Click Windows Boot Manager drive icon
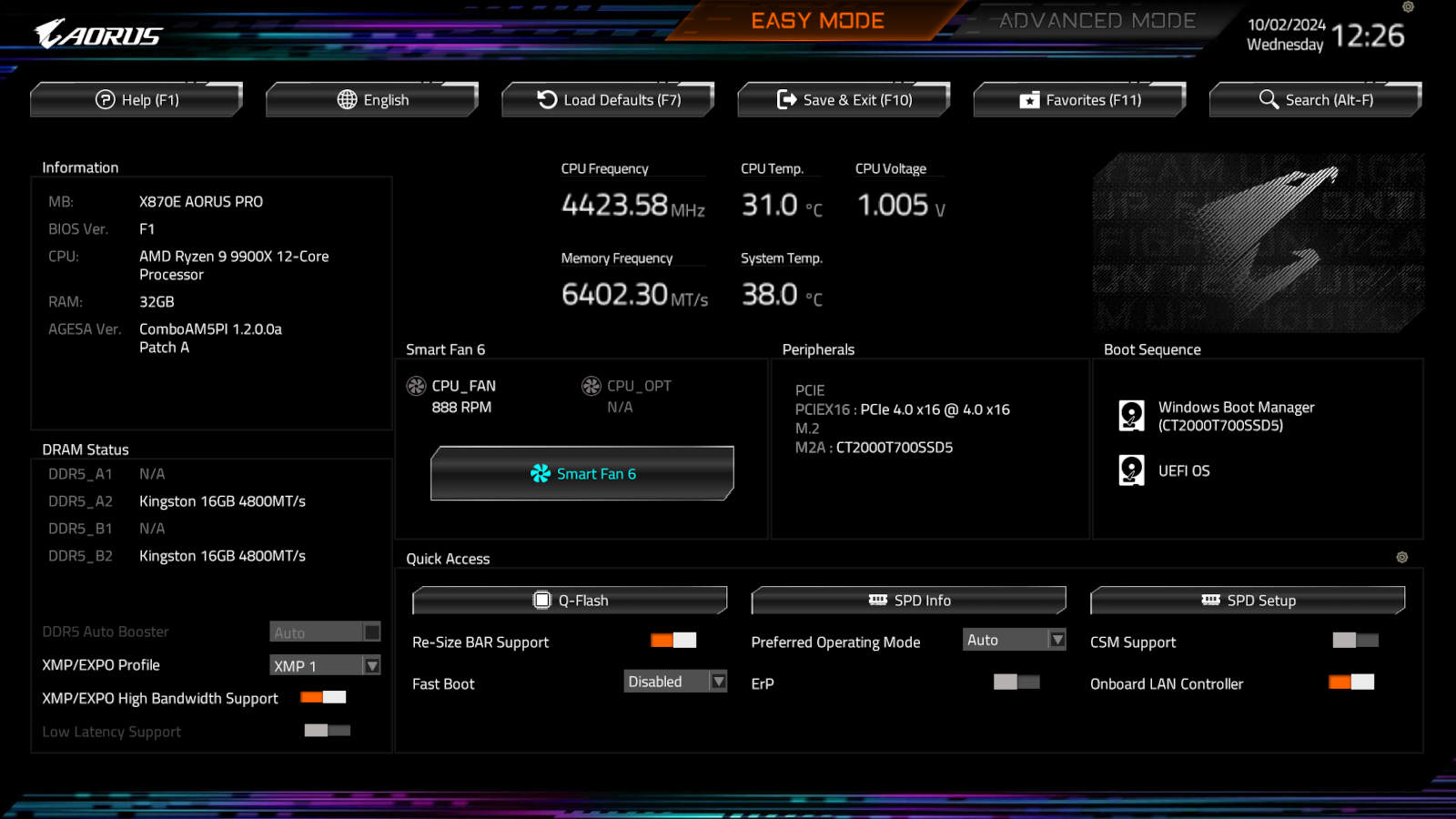 click(x=1131, y=416)
